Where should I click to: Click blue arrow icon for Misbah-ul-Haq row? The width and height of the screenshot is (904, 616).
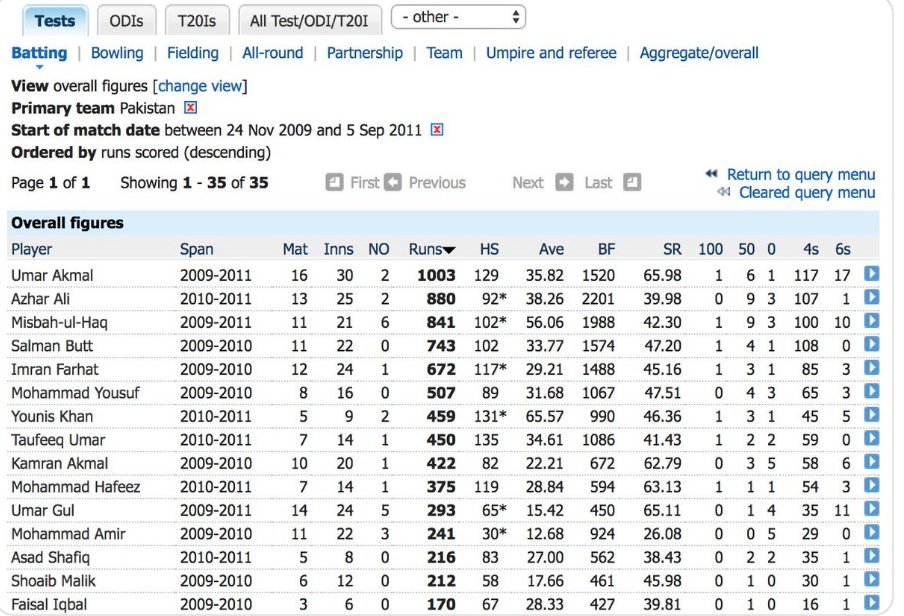871,321
